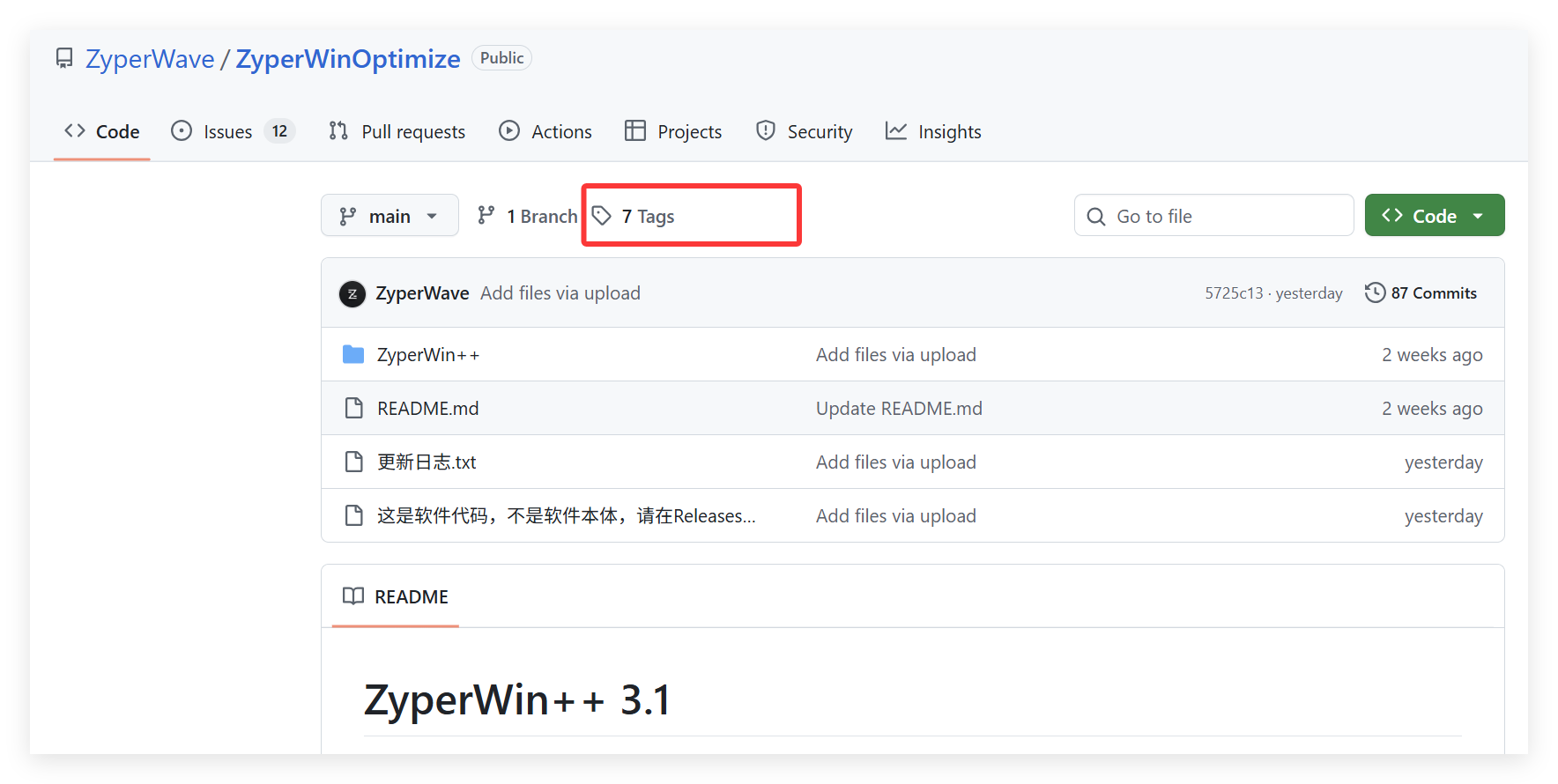Click '2 weeks ago' in ZyperWin++ row
This screenshot has height=784, width=1558.
click(1432, 355)
